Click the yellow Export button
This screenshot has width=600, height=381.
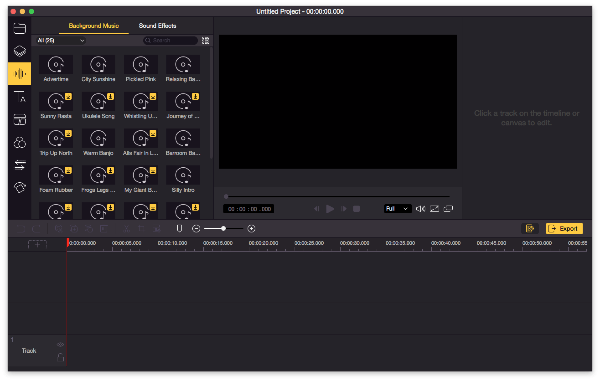pyautogui.click(x=564, y=228)
